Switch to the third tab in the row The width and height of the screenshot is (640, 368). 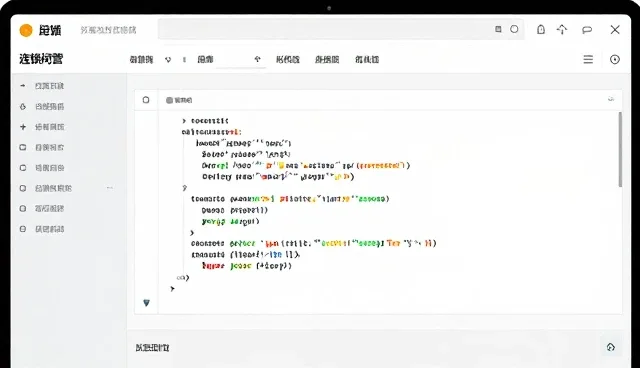(288, 60)
